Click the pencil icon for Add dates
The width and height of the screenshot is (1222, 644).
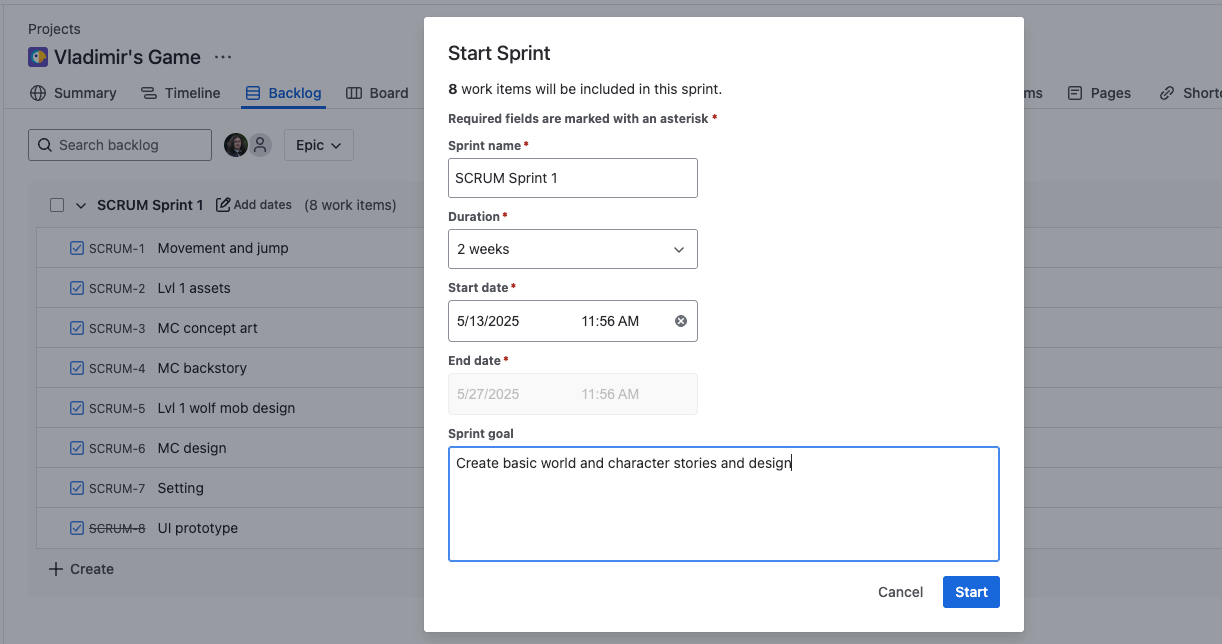[x=223, y=205]
